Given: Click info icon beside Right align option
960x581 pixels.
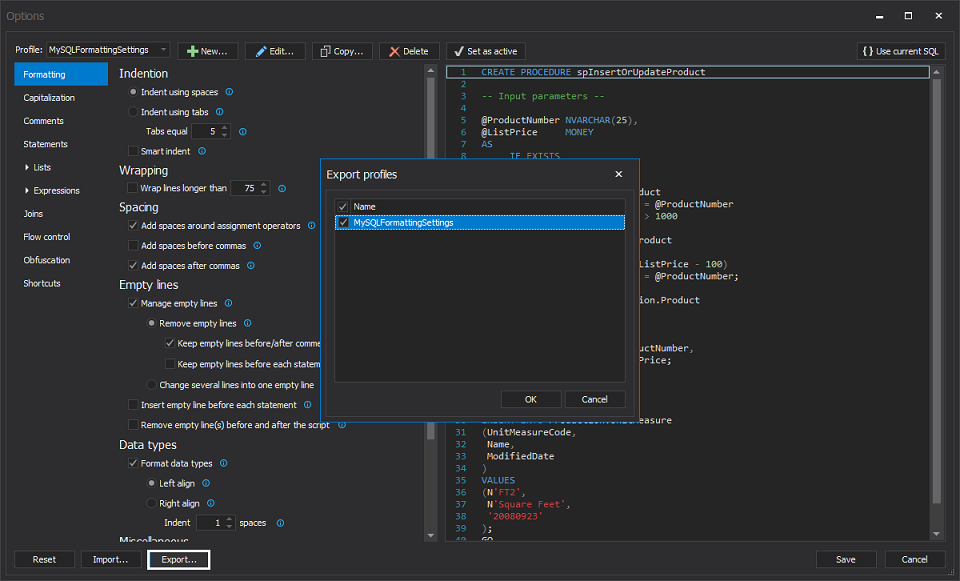Looking at the screenshot, I should click(211, 504).
